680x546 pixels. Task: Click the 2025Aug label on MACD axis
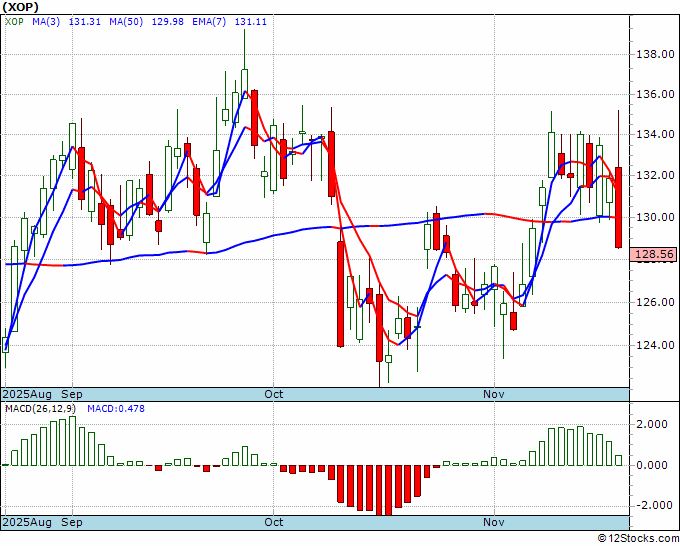[x=28, y=522]
